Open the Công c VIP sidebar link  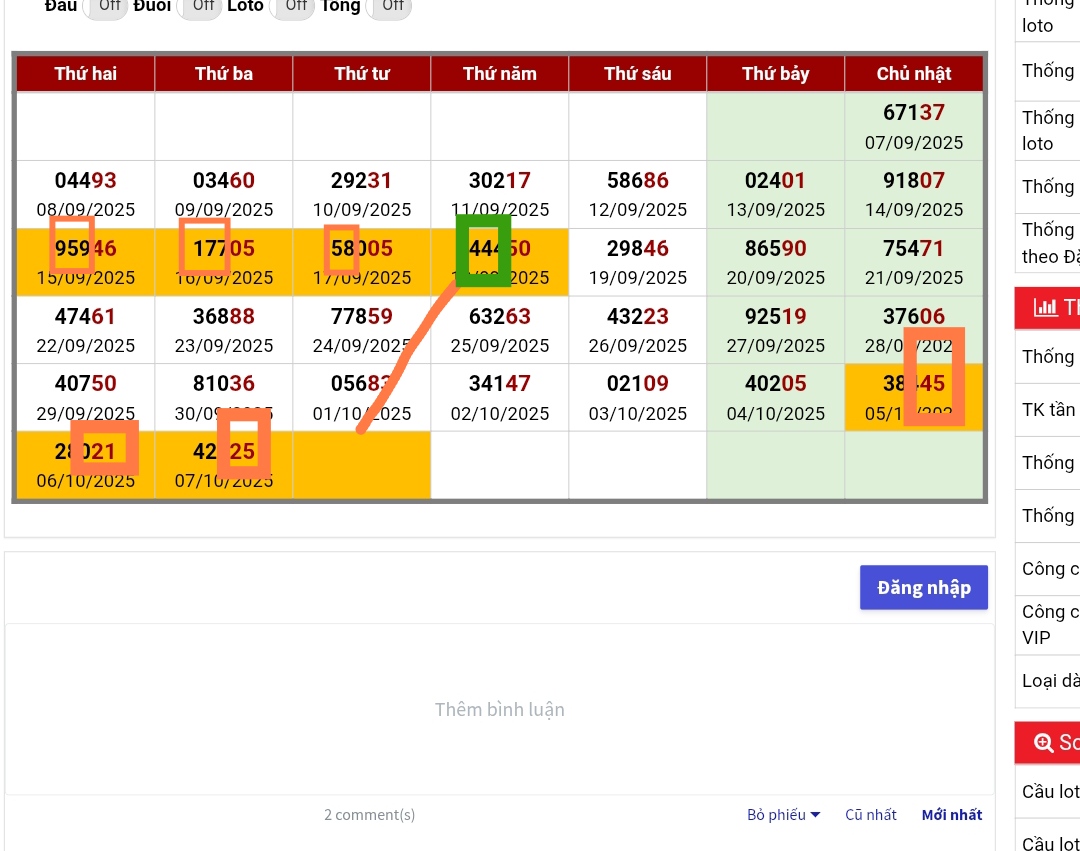[1050, 624]
